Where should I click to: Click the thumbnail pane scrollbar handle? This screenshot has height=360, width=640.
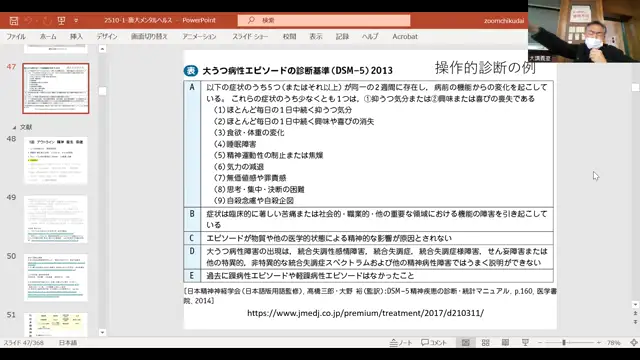[x=102, y=91]
